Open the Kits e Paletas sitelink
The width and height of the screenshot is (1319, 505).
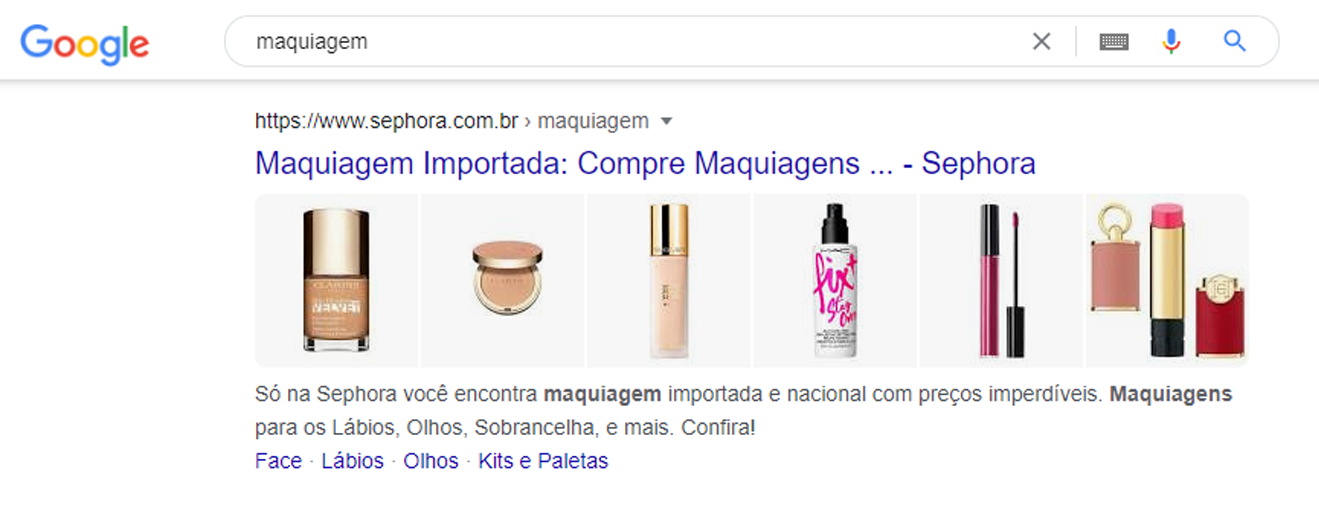click(x=543, y=461)
